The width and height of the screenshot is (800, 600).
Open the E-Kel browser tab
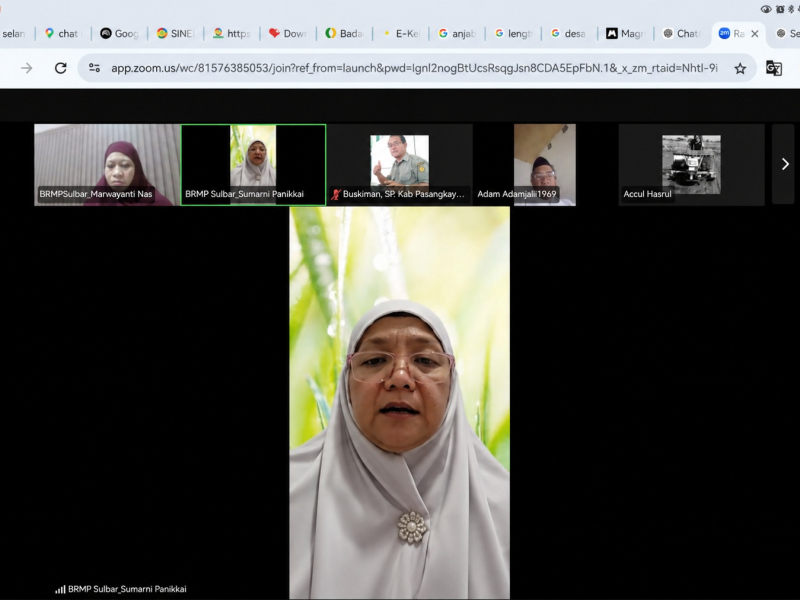[x=401, y=34]
